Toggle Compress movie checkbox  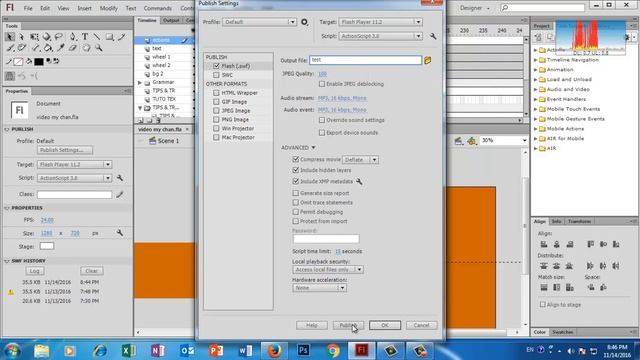point(296,159)
